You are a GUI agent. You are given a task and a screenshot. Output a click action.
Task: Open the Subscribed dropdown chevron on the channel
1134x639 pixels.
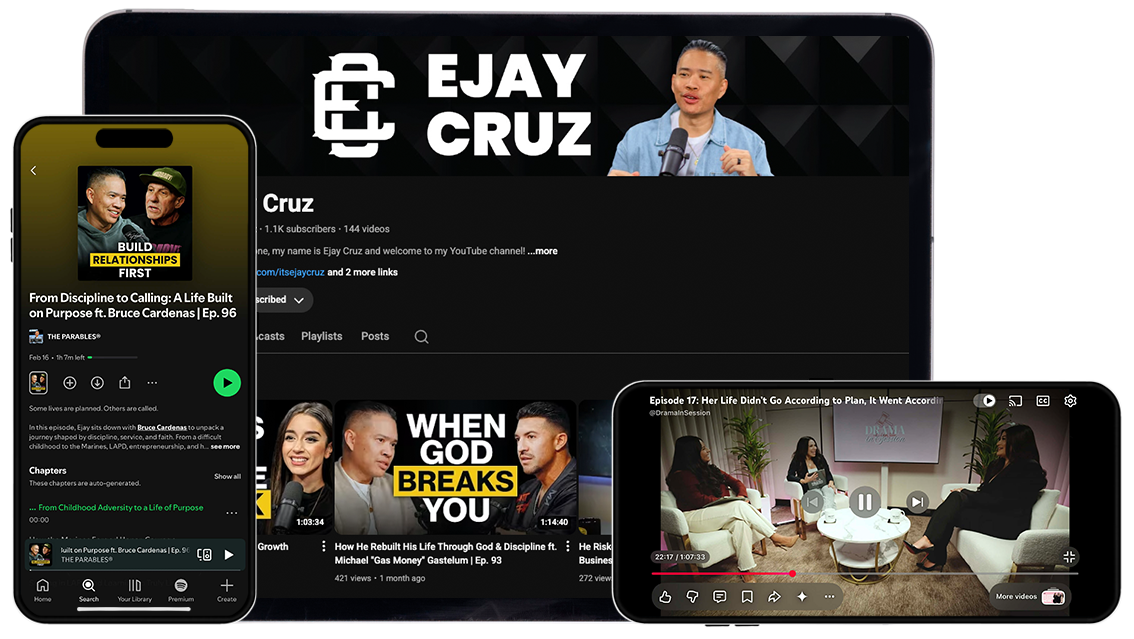point(299,300)
